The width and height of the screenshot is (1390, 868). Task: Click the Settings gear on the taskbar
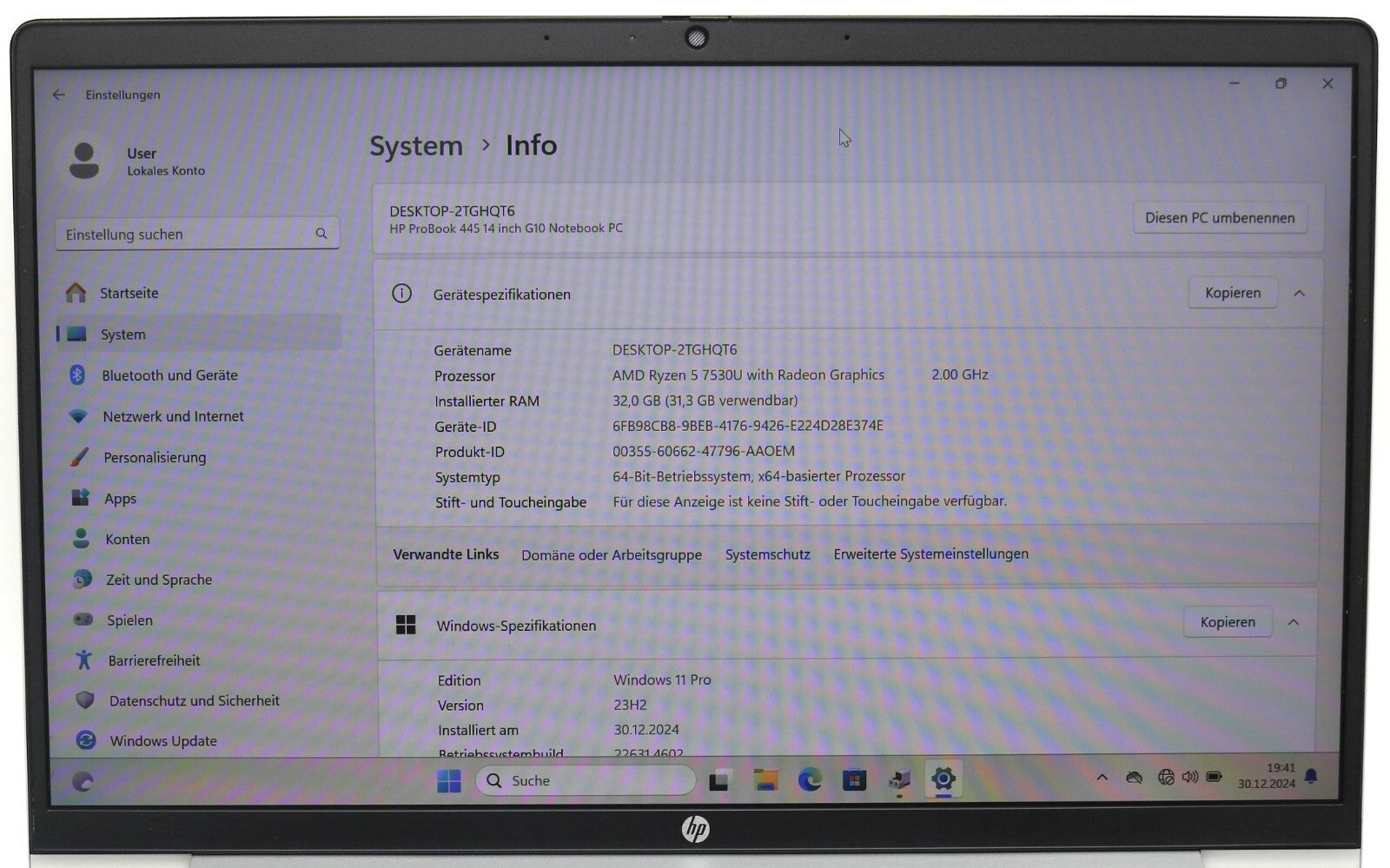[x=943, y=779]
